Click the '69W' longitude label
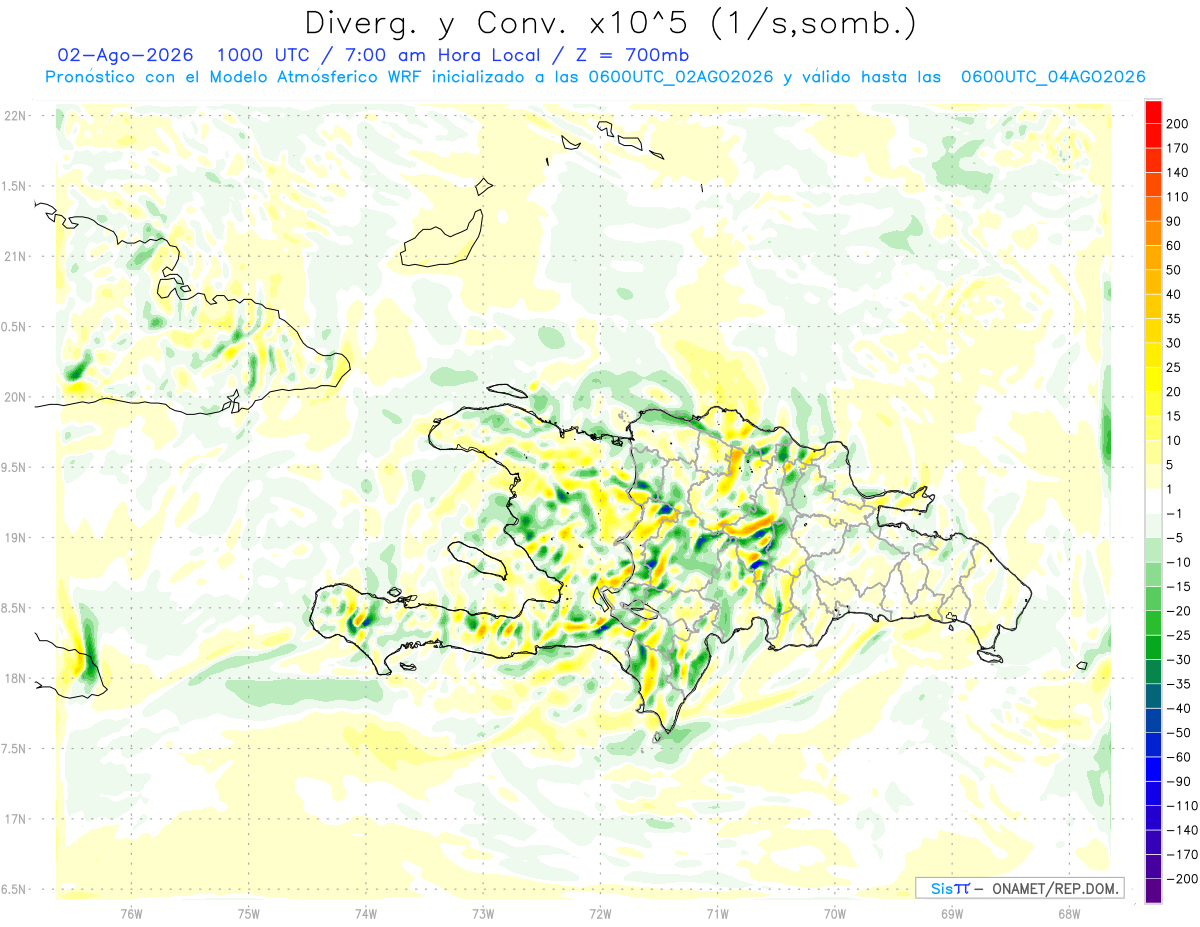Viewport: 1200px width, 927px height. (952, 914)
